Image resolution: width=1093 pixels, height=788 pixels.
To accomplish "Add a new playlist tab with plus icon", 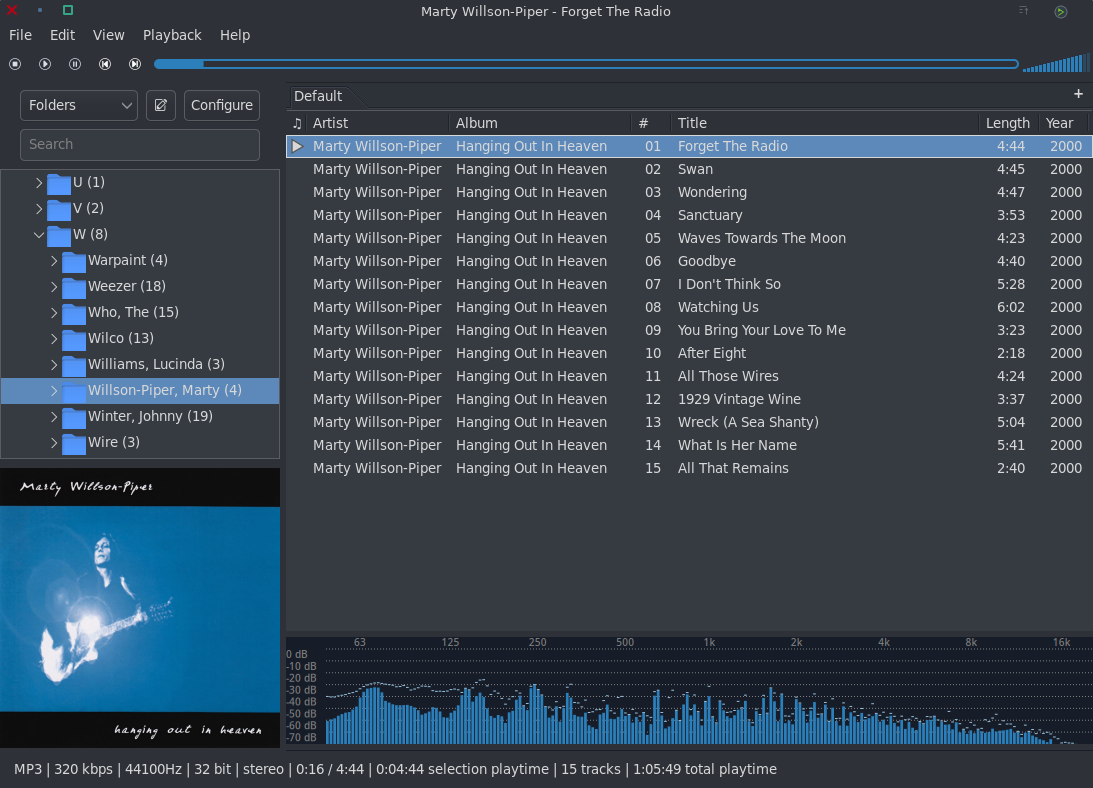I will pos(1078,94).
